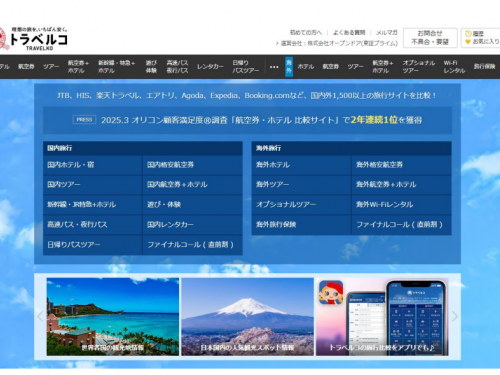Open the history clock icon
The height and width of the screenshot is (375, 500).
coord(468,34)
